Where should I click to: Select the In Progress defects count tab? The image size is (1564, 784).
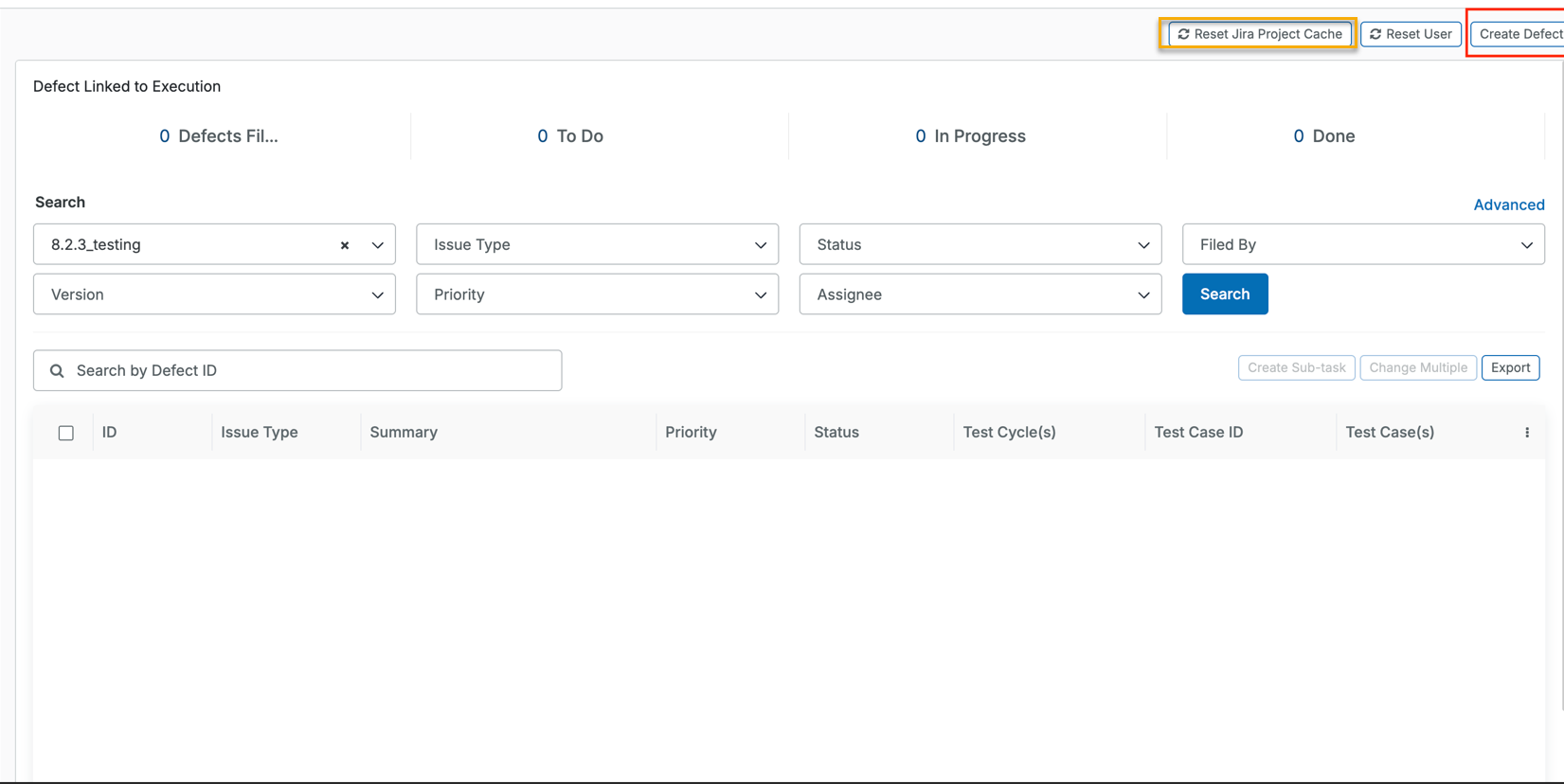pos(970,136)
